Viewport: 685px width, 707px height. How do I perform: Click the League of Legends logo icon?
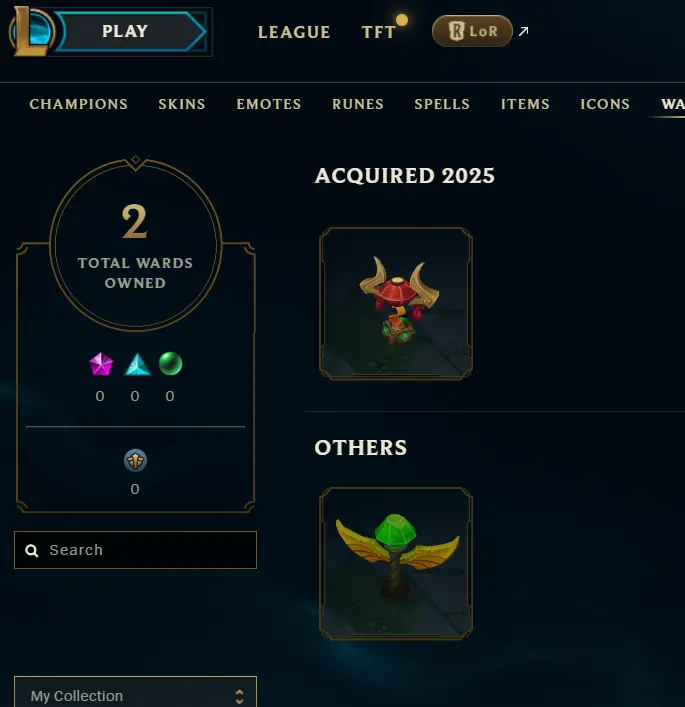click(32, 32)
